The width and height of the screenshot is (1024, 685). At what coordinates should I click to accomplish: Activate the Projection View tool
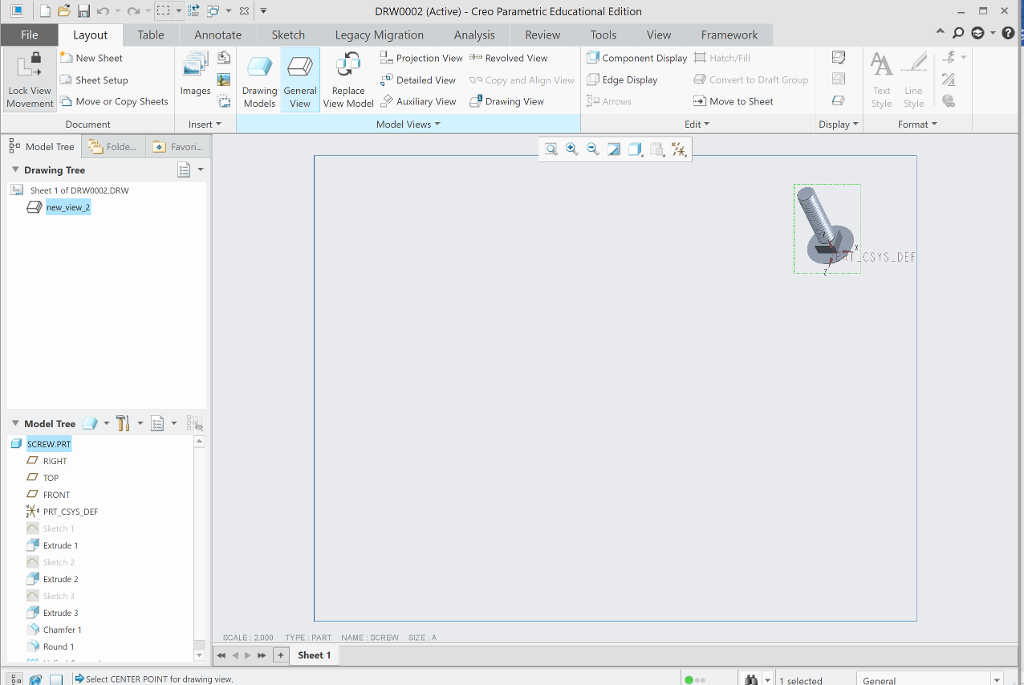(420, 57)
